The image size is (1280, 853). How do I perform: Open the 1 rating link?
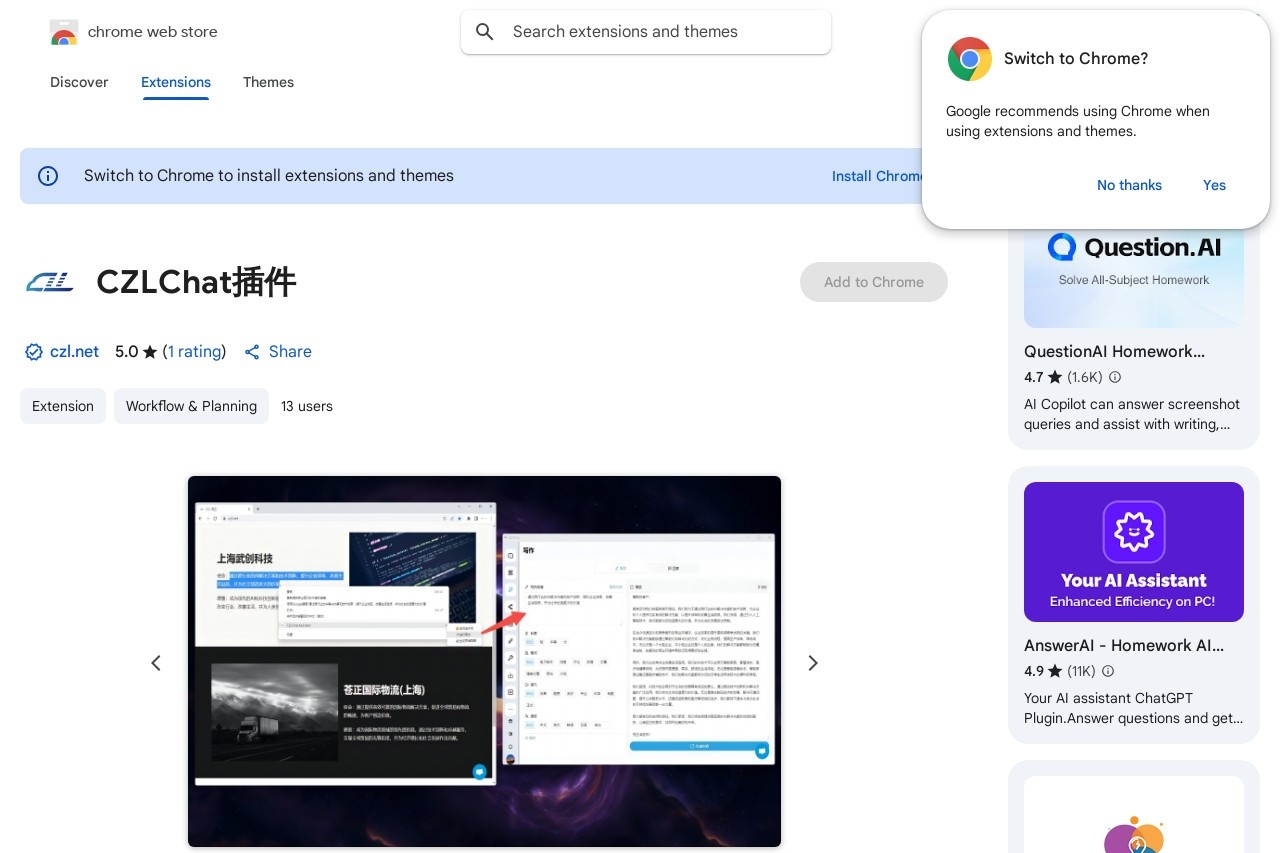pyautogui.click(x=194, y=352)
